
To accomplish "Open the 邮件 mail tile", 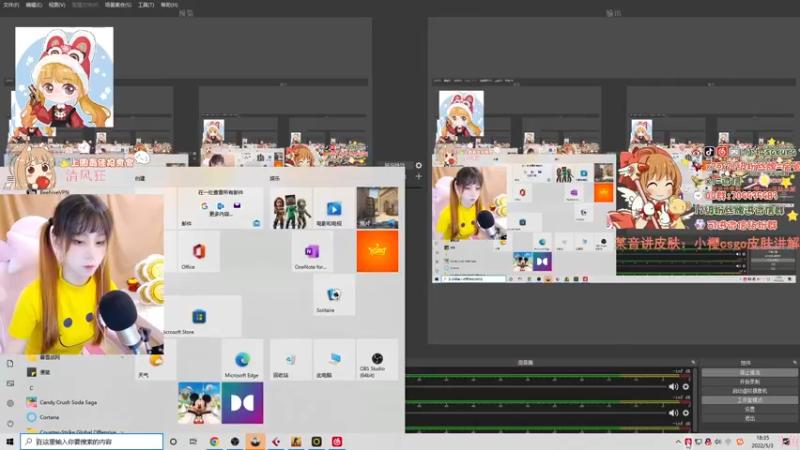I will coord(220,208).
